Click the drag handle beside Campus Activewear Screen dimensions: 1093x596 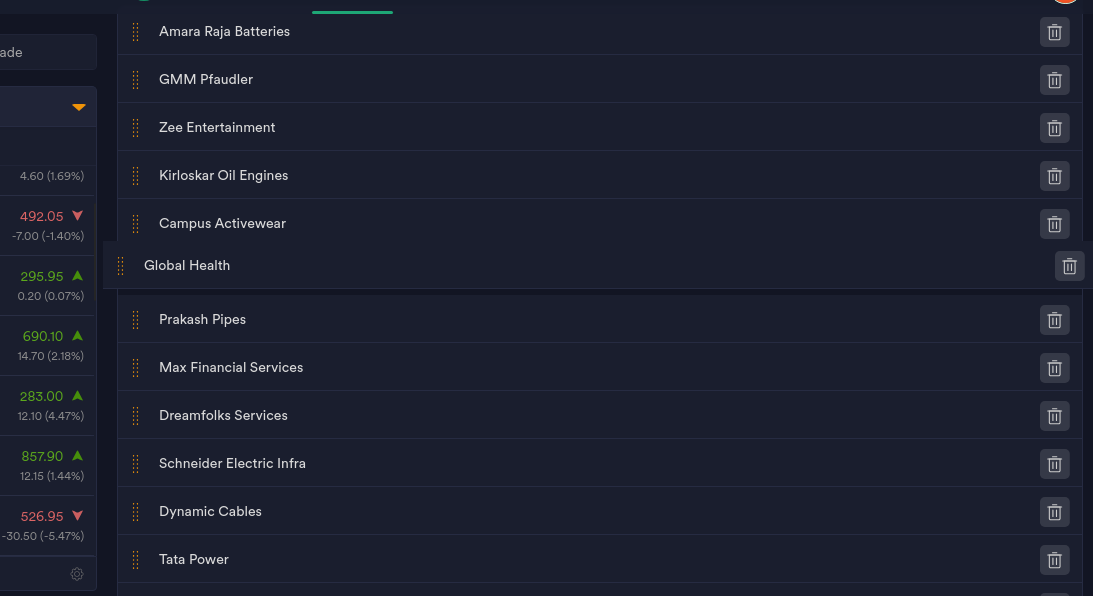136,224
